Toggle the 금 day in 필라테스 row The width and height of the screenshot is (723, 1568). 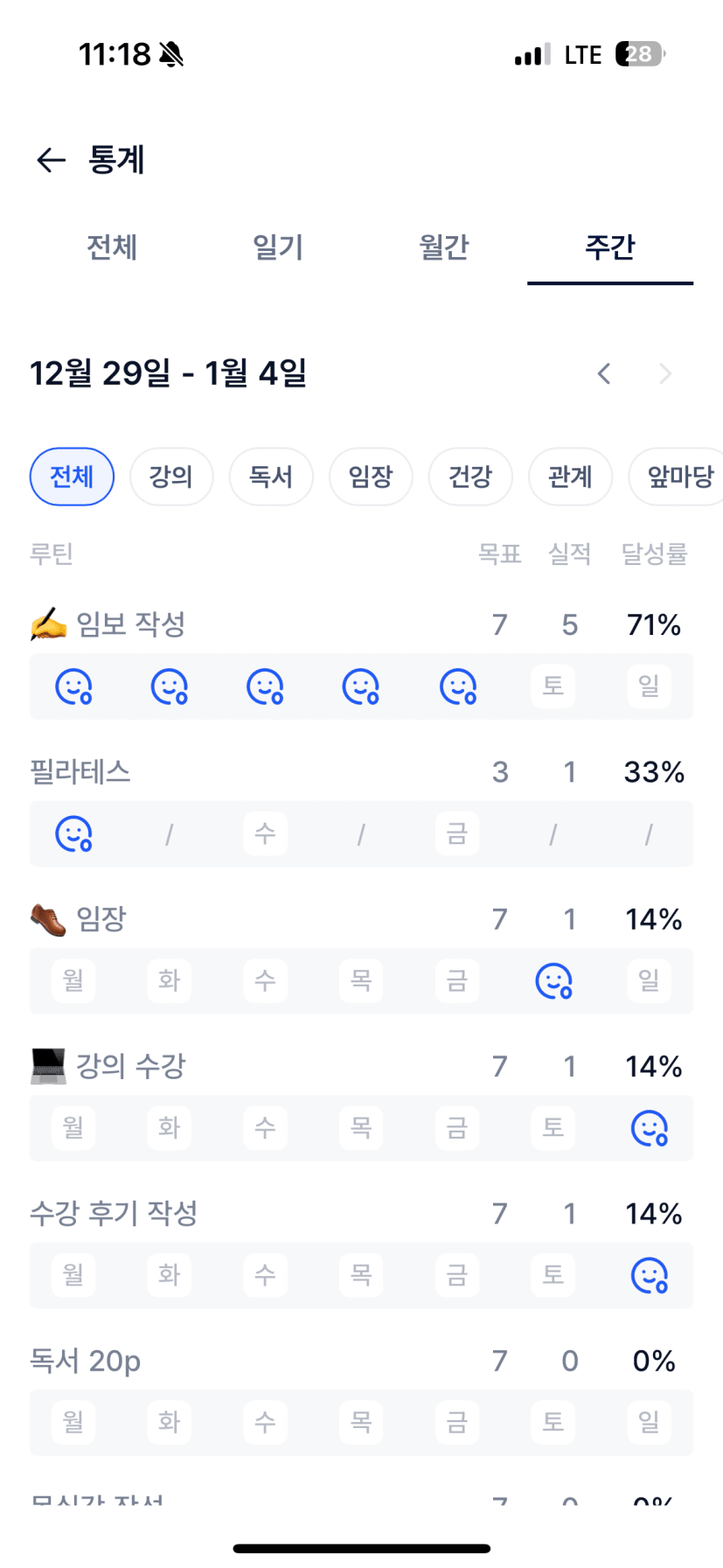pyautogui.click(x=457, y=834)
